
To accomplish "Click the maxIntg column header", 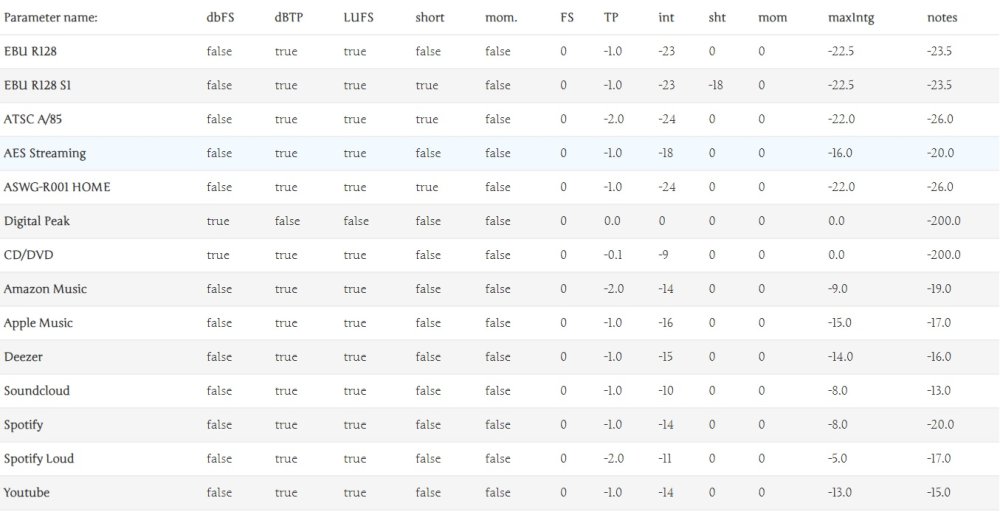I will pyautogui.click(x=849, y=19).
